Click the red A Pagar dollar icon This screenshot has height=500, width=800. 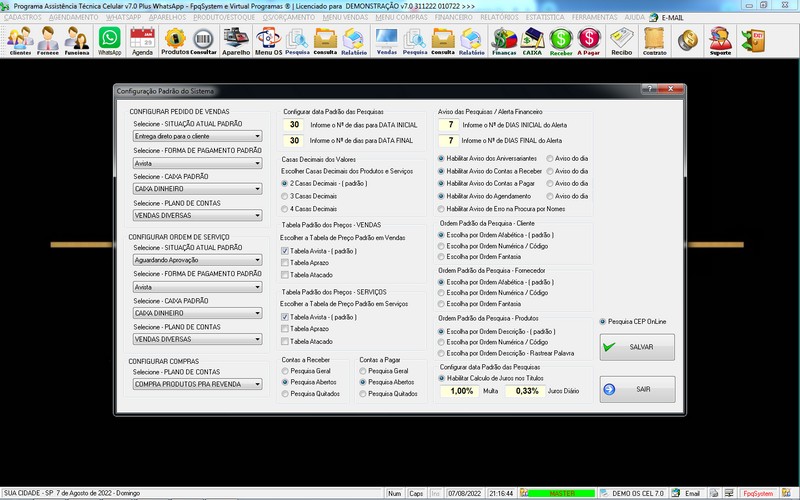tap(589, 41)
